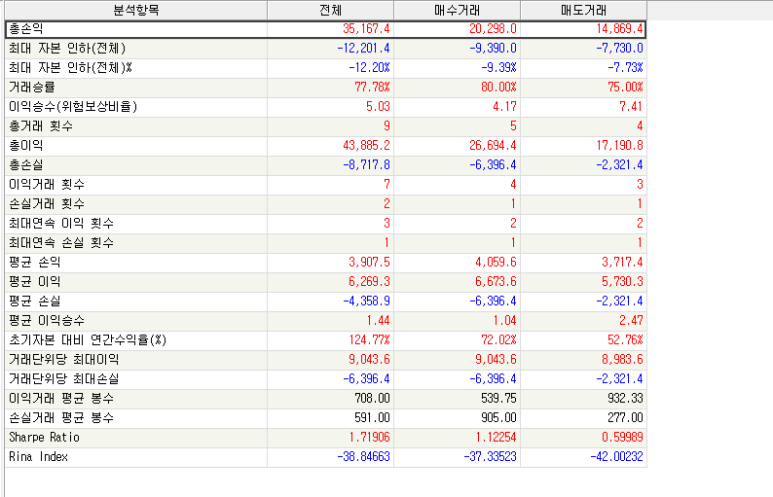Select the 이익승수(위험보상비율) row label
Screen dimensions: 773x497
tap(73, 106)
